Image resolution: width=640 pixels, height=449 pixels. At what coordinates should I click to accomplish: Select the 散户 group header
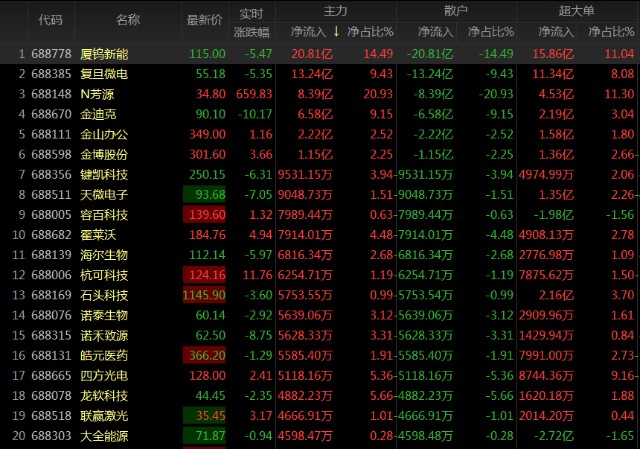click(x=456, y=11)
